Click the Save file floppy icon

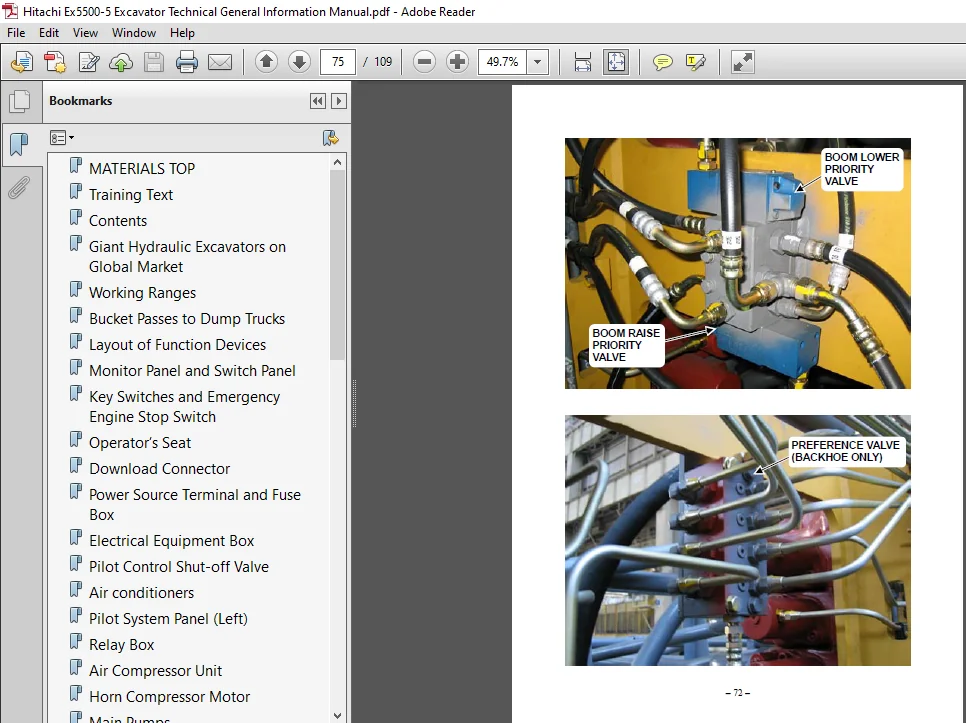pyautogui.click(x=154, y=62)
